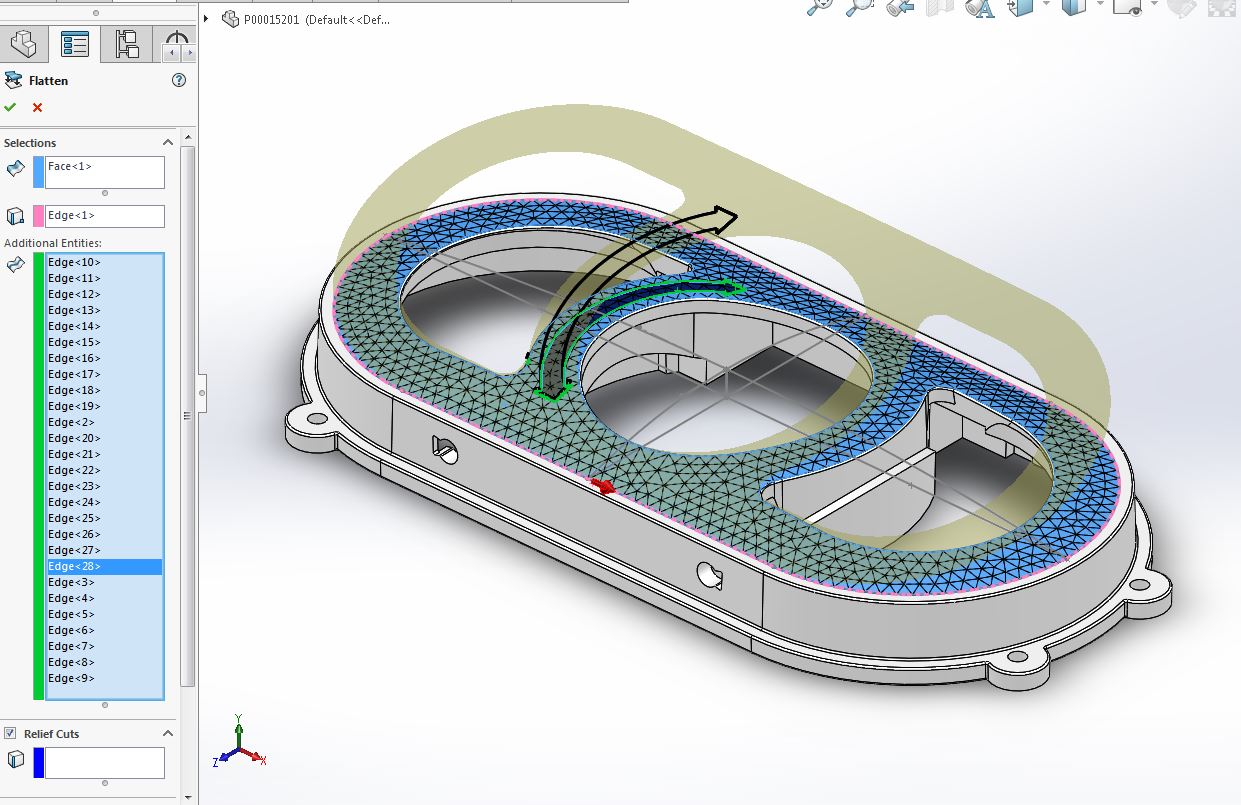
Task: Select Edge<5> in Additional Entities
Action: (x=105, y=614)
